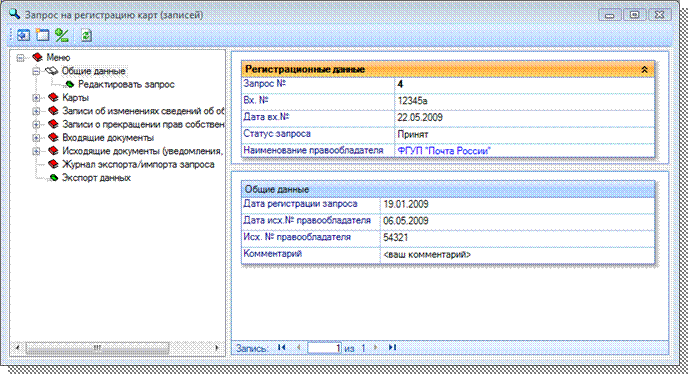
Task: Go to the next record button
Action: (x=376, y=348)
